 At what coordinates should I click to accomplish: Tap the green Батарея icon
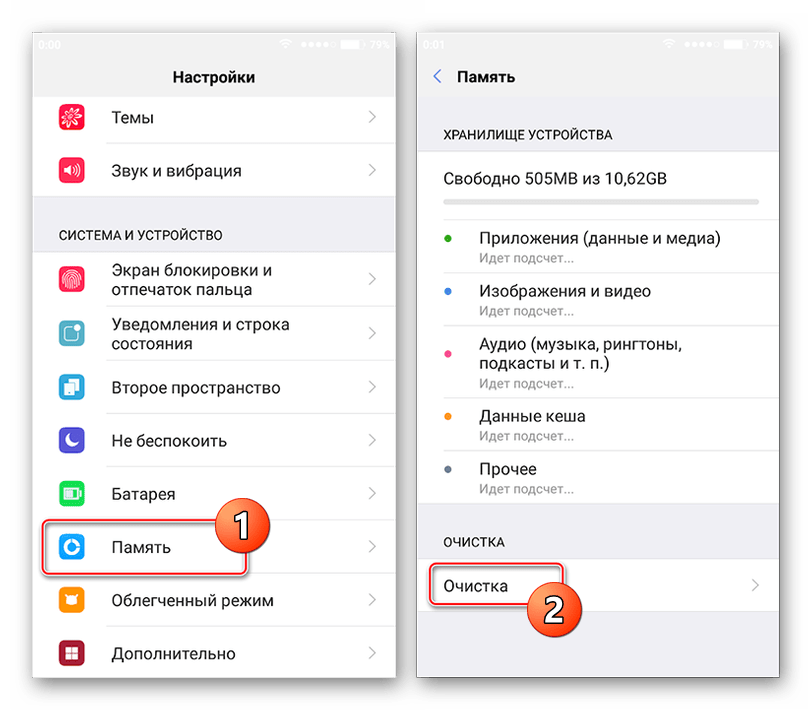71,494
